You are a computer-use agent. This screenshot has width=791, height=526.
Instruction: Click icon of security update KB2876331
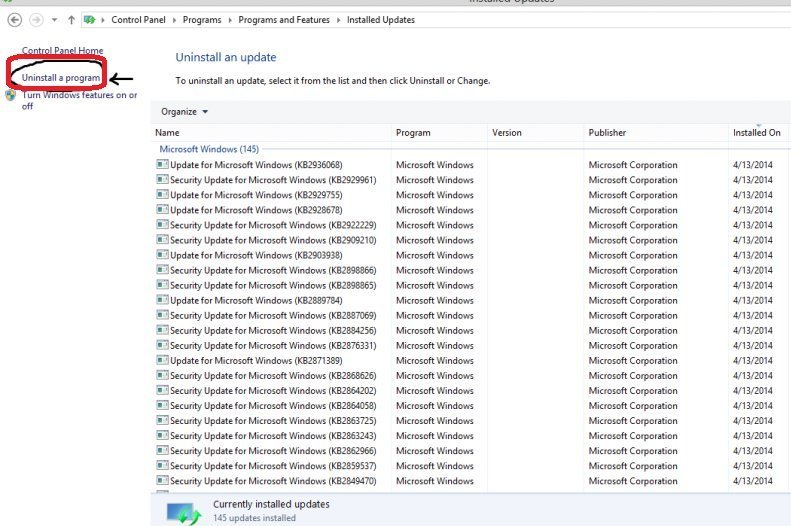click(x=162, y=345)
